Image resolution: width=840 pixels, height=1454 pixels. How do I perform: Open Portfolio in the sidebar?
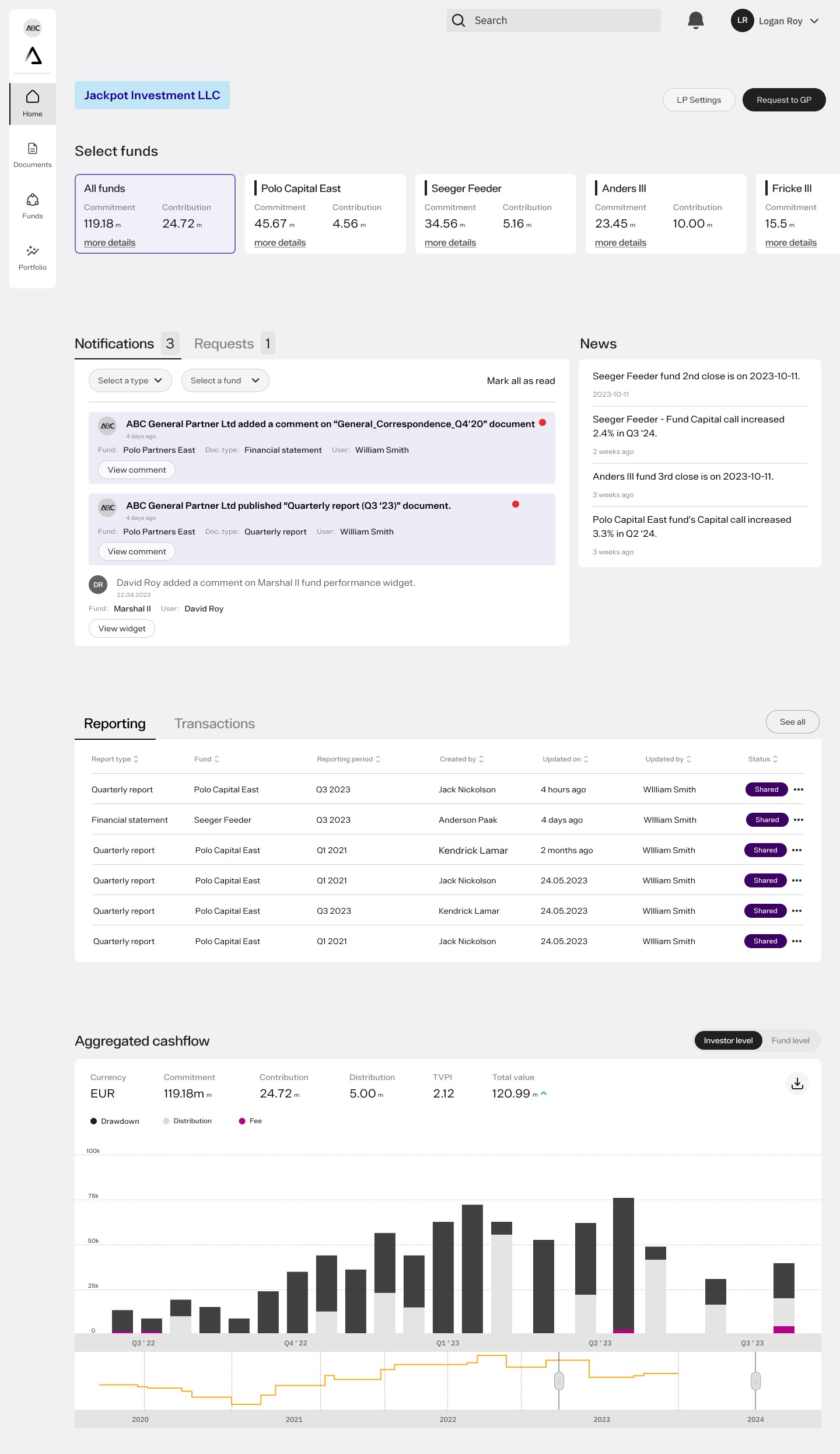coord(33,258)
